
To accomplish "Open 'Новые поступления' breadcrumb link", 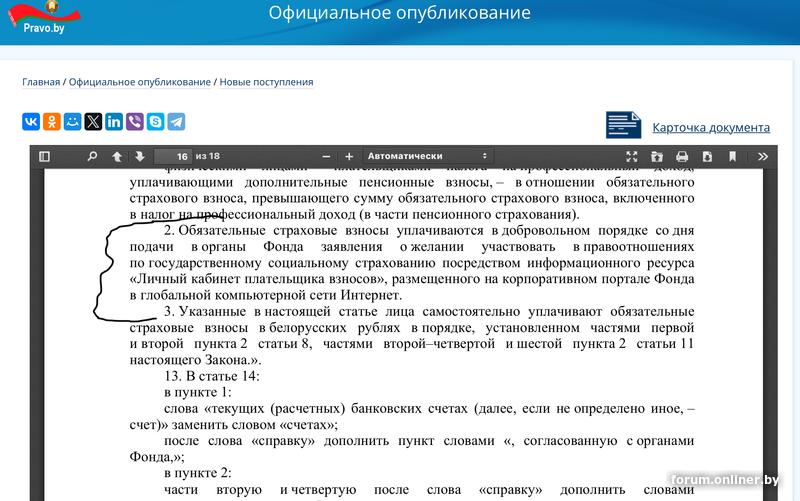I will pyautogui.click(x=266, y=82).
